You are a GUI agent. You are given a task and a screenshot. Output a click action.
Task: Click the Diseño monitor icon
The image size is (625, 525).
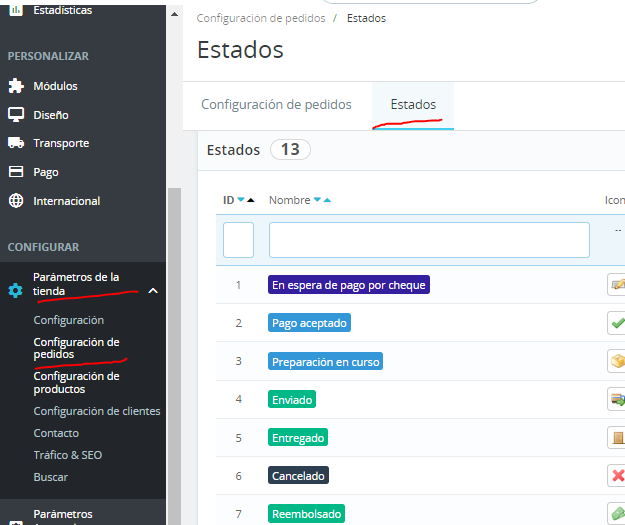tap(16, 115)
